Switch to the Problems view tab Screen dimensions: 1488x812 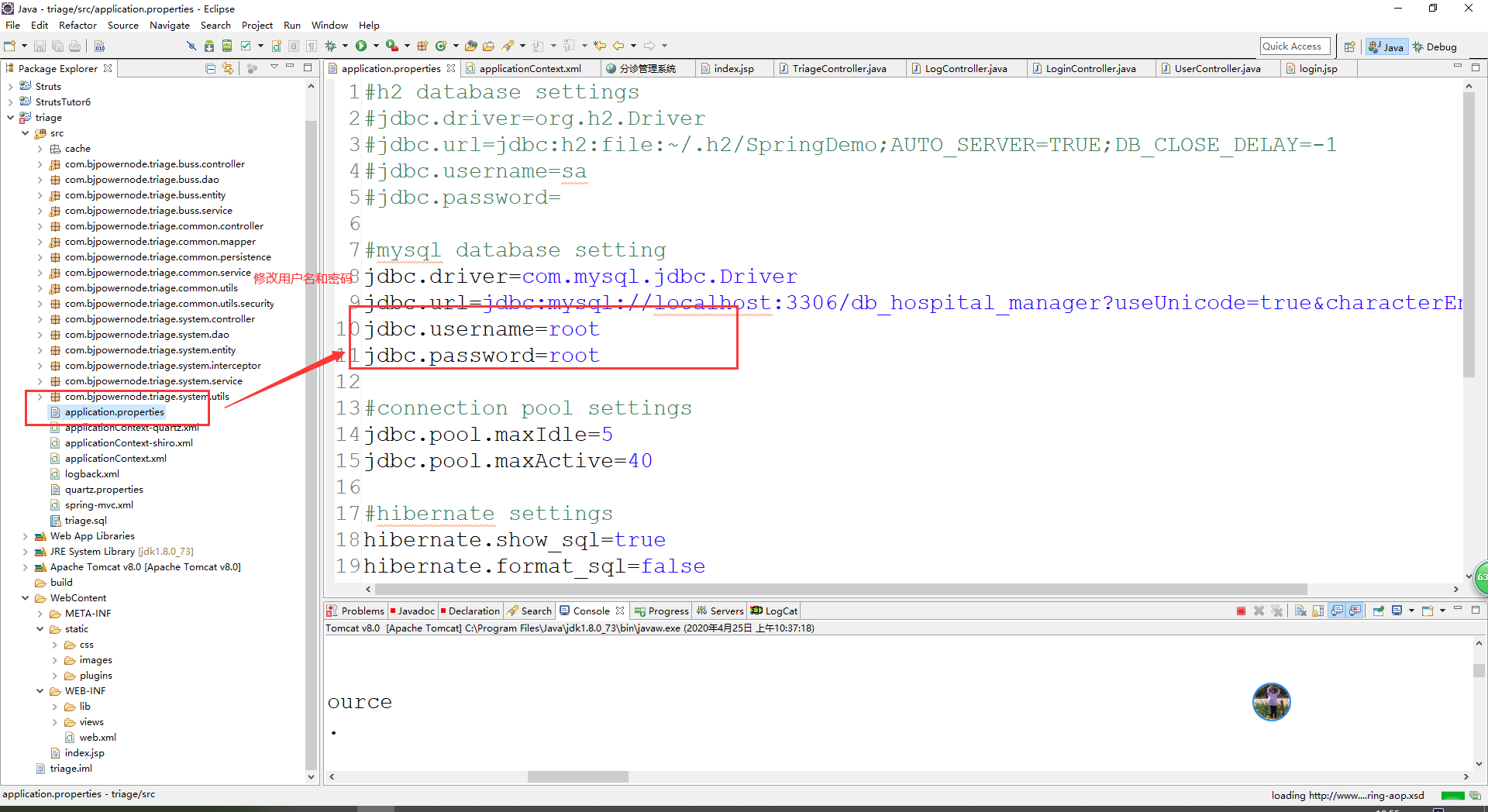(356, 611)
